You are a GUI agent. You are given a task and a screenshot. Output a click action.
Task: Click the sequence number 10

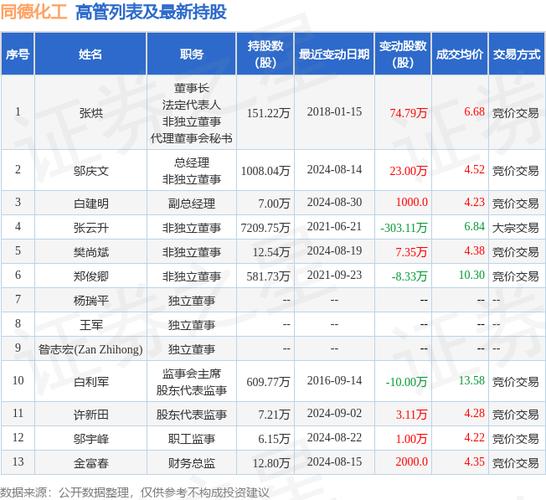click(18, 380)
